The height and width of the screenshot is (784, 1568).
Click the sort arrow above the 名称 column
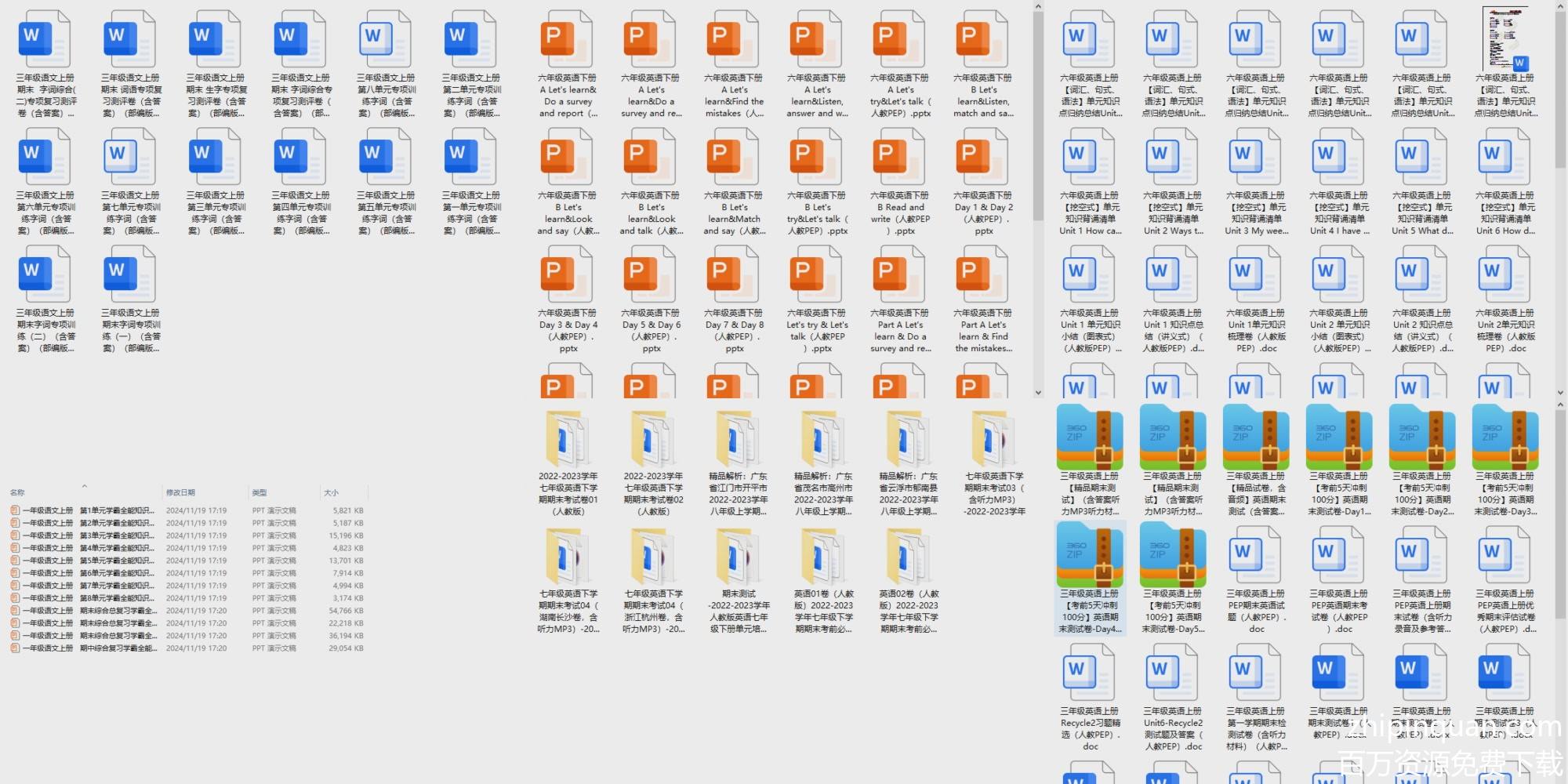(84, 486)
